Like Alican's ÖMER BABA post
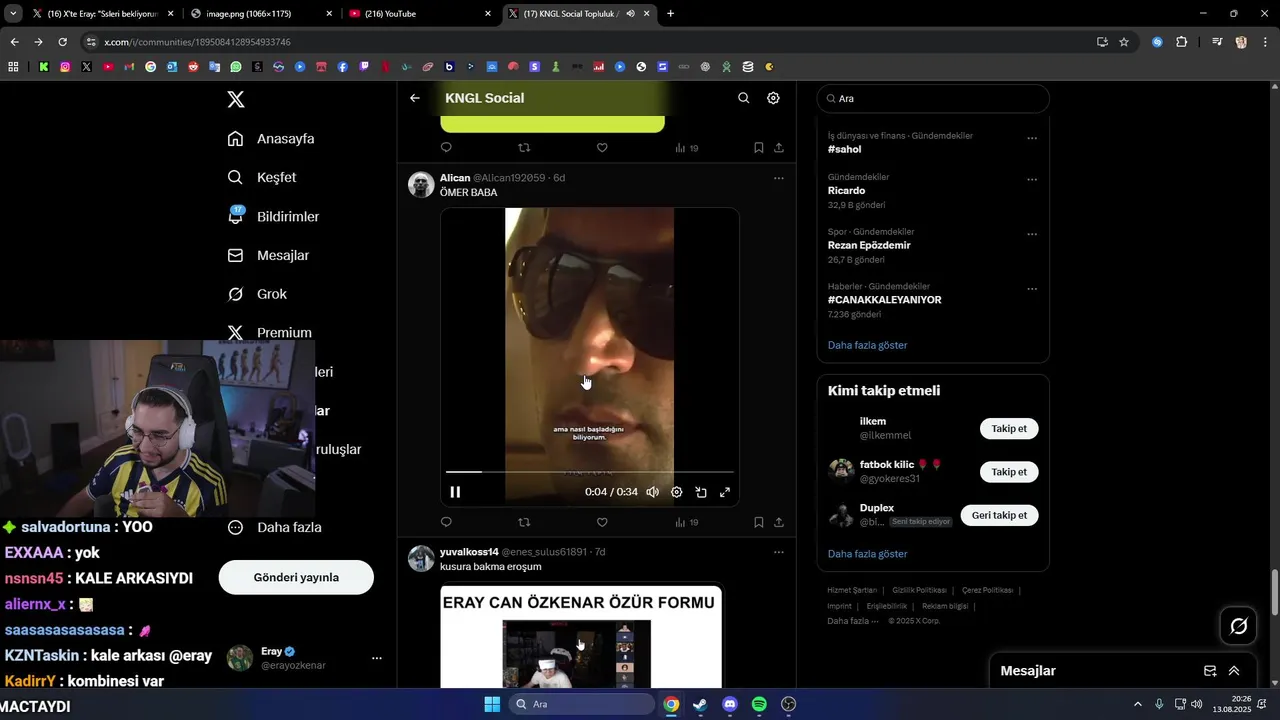This screenshot has height=720, width=1280. (x=602, y=522)
